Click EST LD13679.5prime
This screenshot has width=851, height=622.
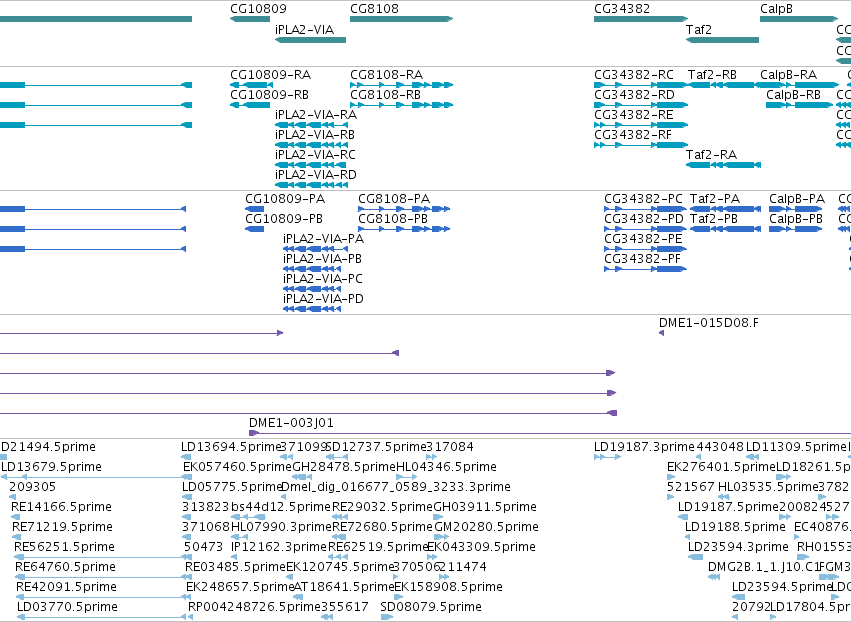pyautogui.click(x=96, y=478)
